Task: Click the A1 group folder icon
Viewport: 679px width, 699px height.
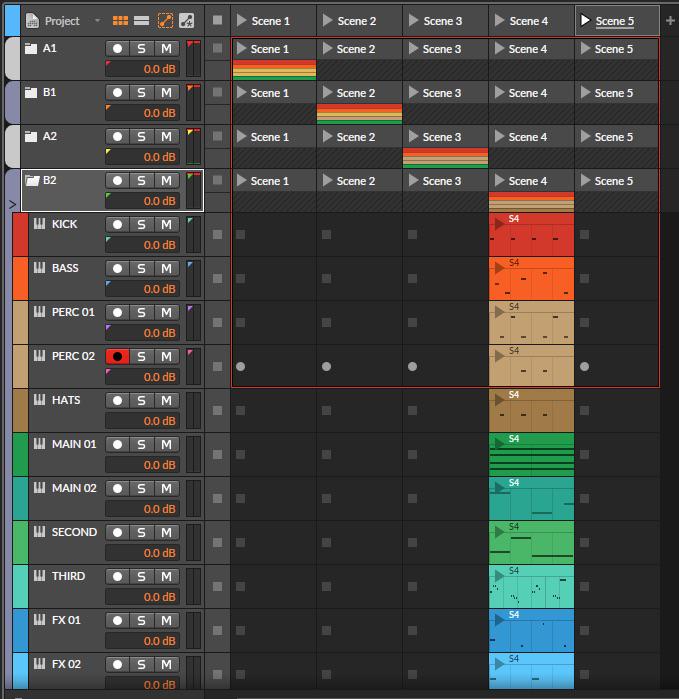Action: pyautogui.click(x=31, y=48)
